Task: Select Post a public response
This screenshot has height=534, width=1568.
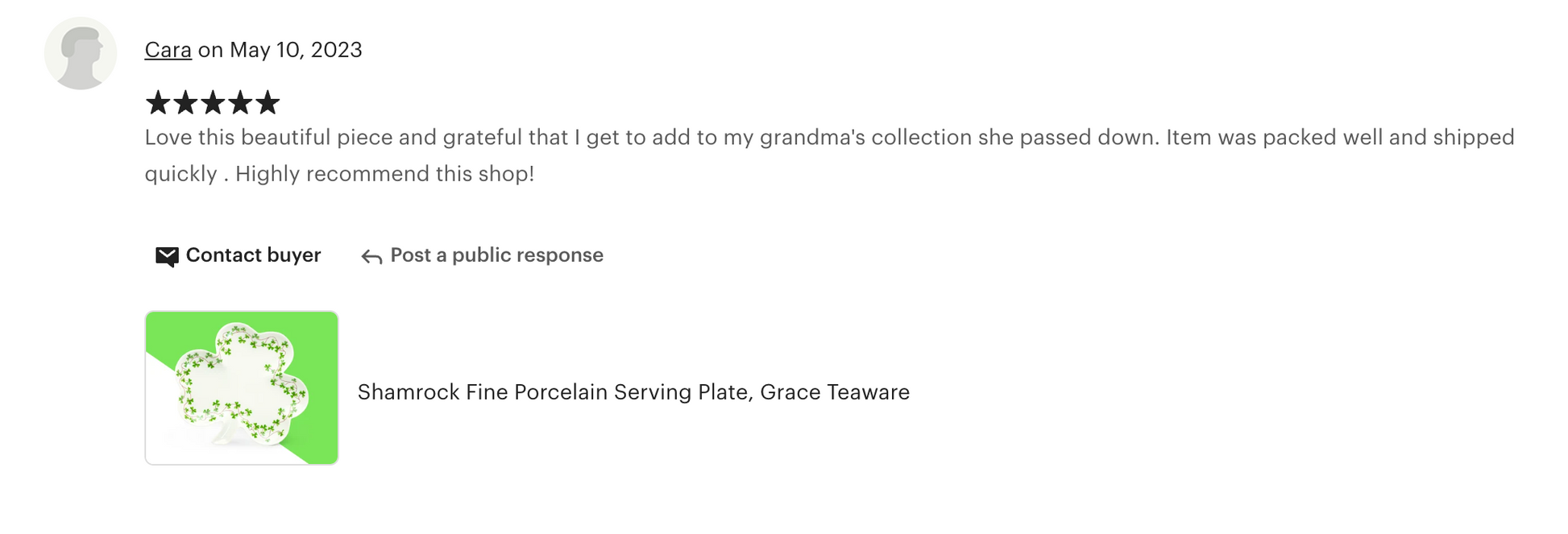Action: pos(496,255)
